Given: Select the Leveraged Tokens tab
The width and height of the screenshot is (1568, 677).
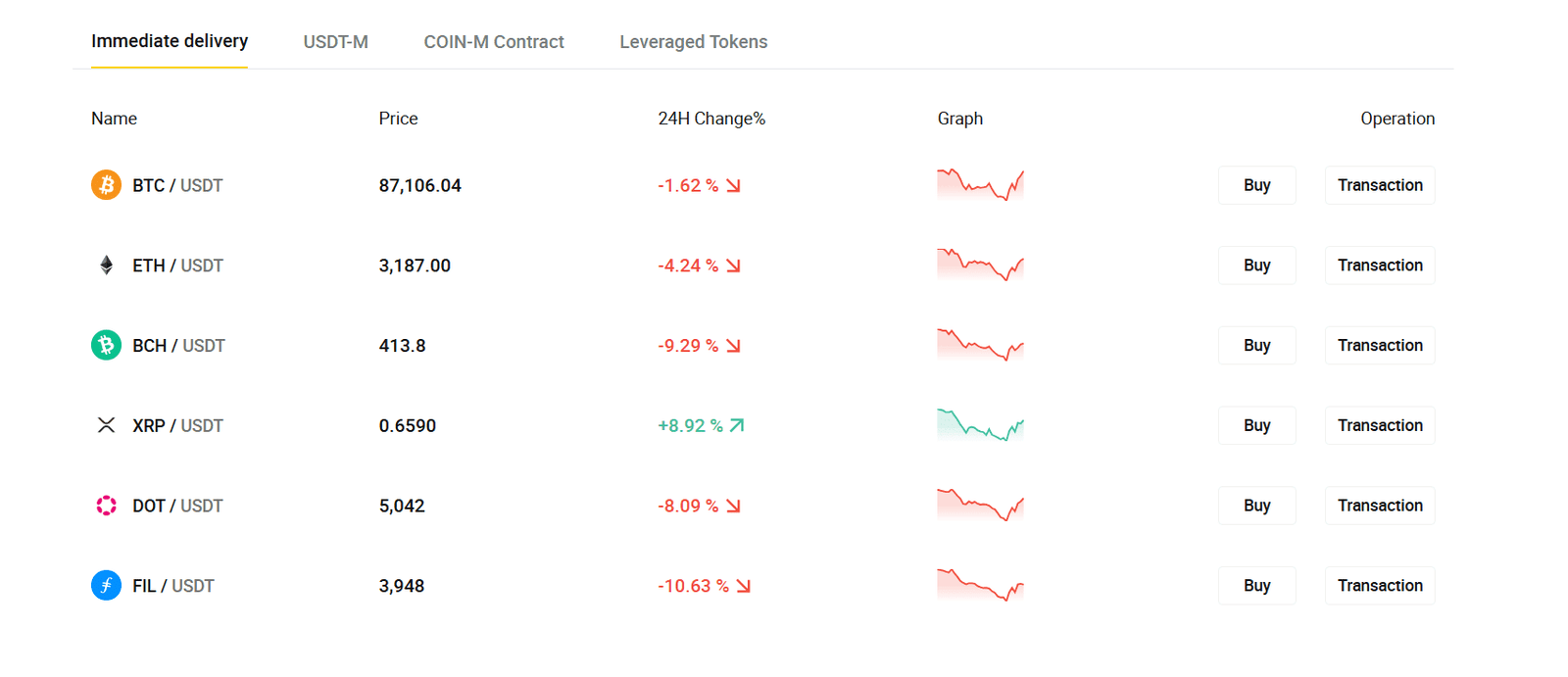Looking at the screenshot, I should tap(693, 42).
